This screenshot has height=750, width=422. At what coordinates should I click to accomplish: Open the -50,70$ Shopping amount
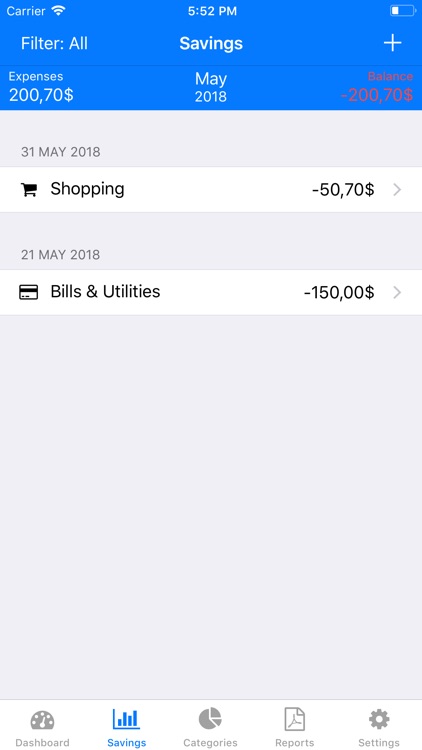(x=343, y=190)
